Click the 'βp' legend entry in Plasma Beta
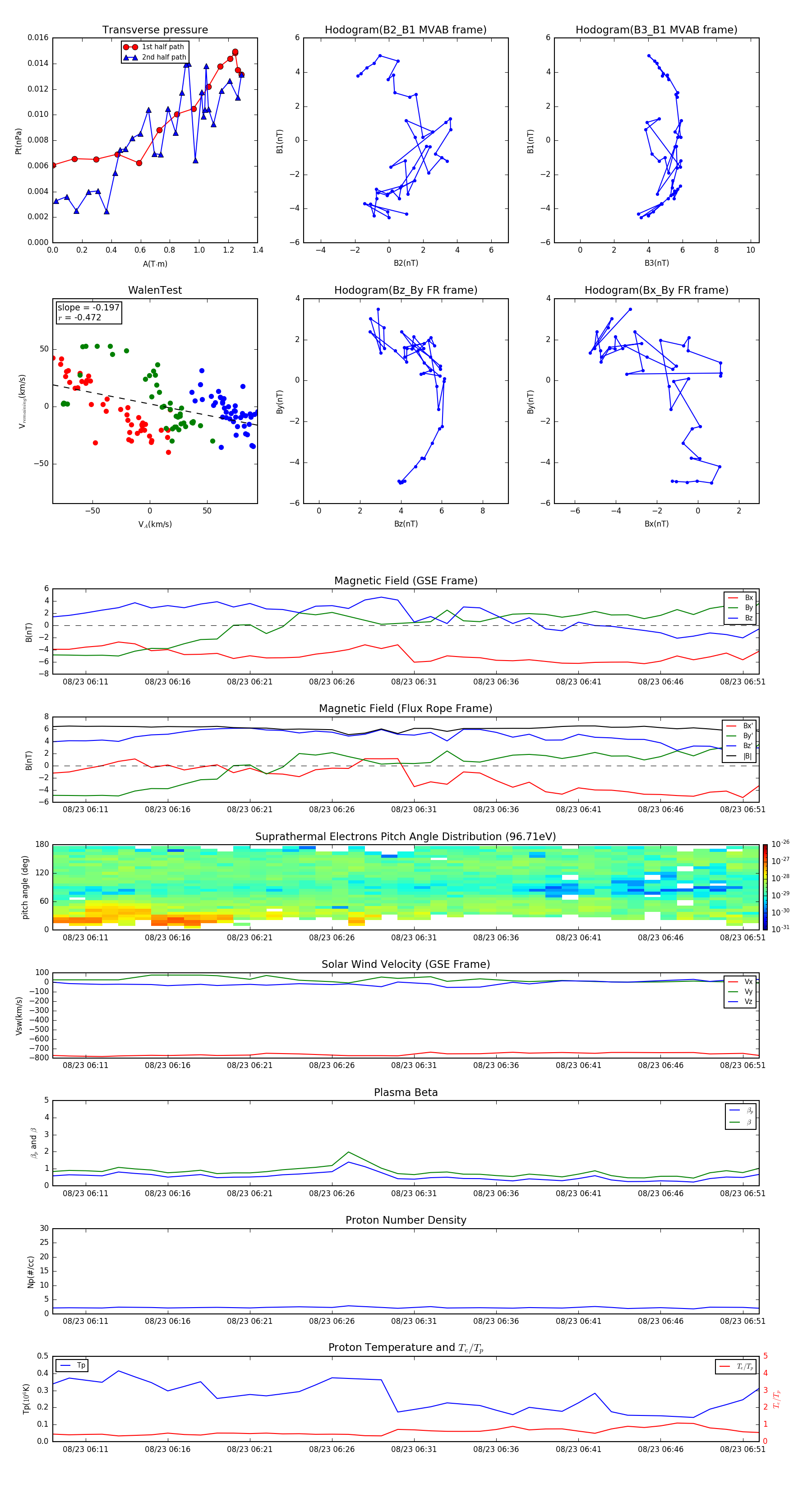 point(741,1110)
